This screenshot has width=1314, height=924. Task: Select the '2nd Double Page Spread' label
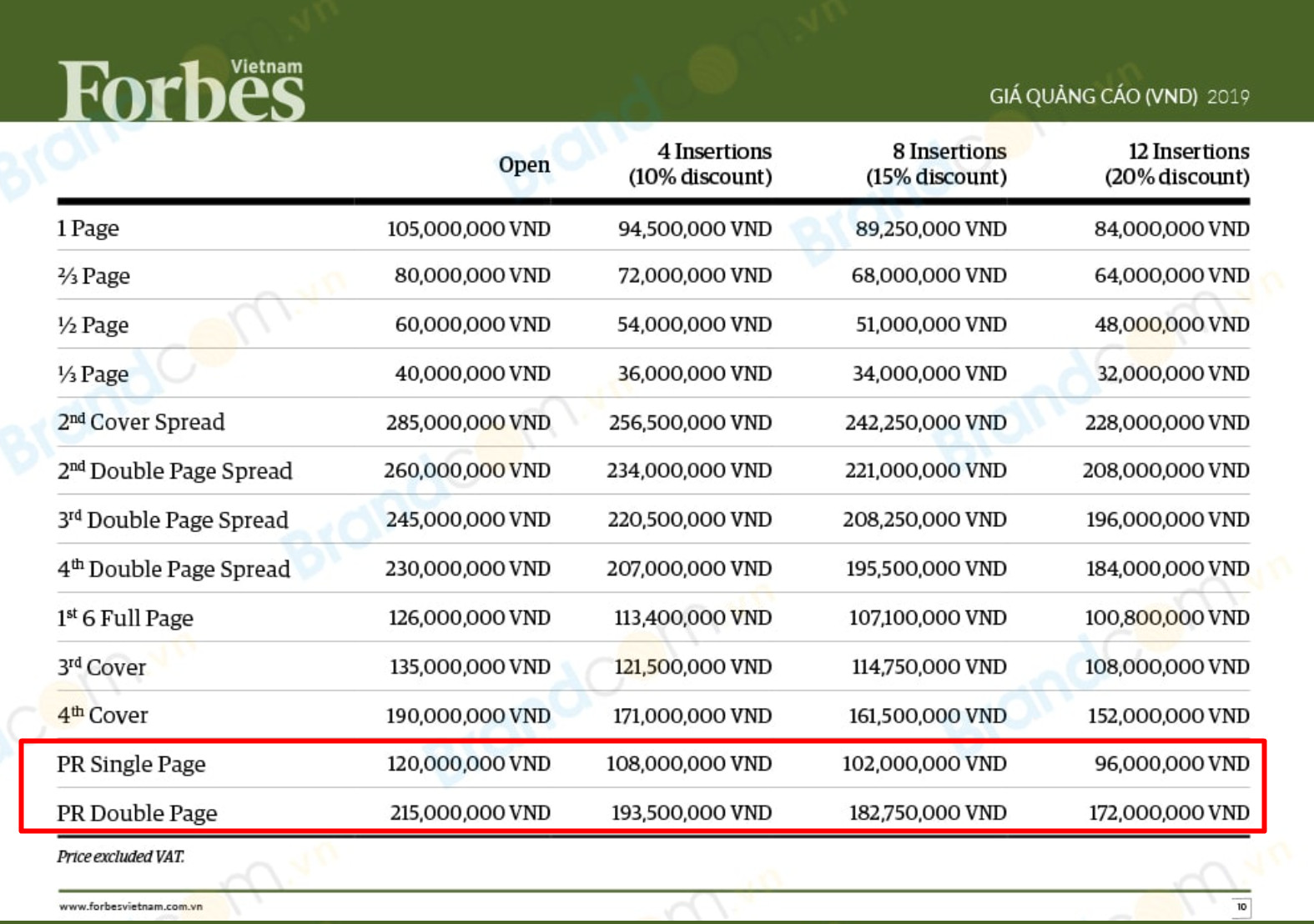(175, 471)
